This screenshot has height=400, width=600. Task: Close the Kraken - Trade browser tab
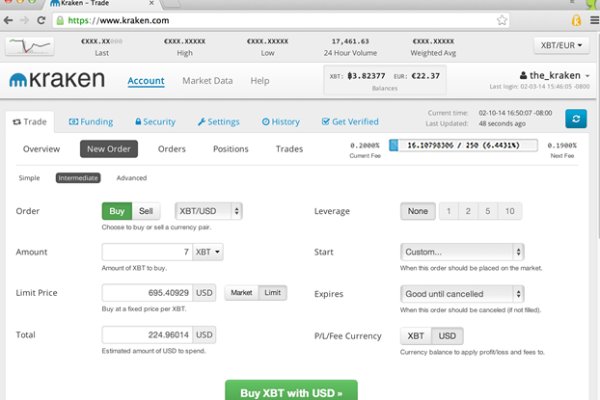[152, 3]
